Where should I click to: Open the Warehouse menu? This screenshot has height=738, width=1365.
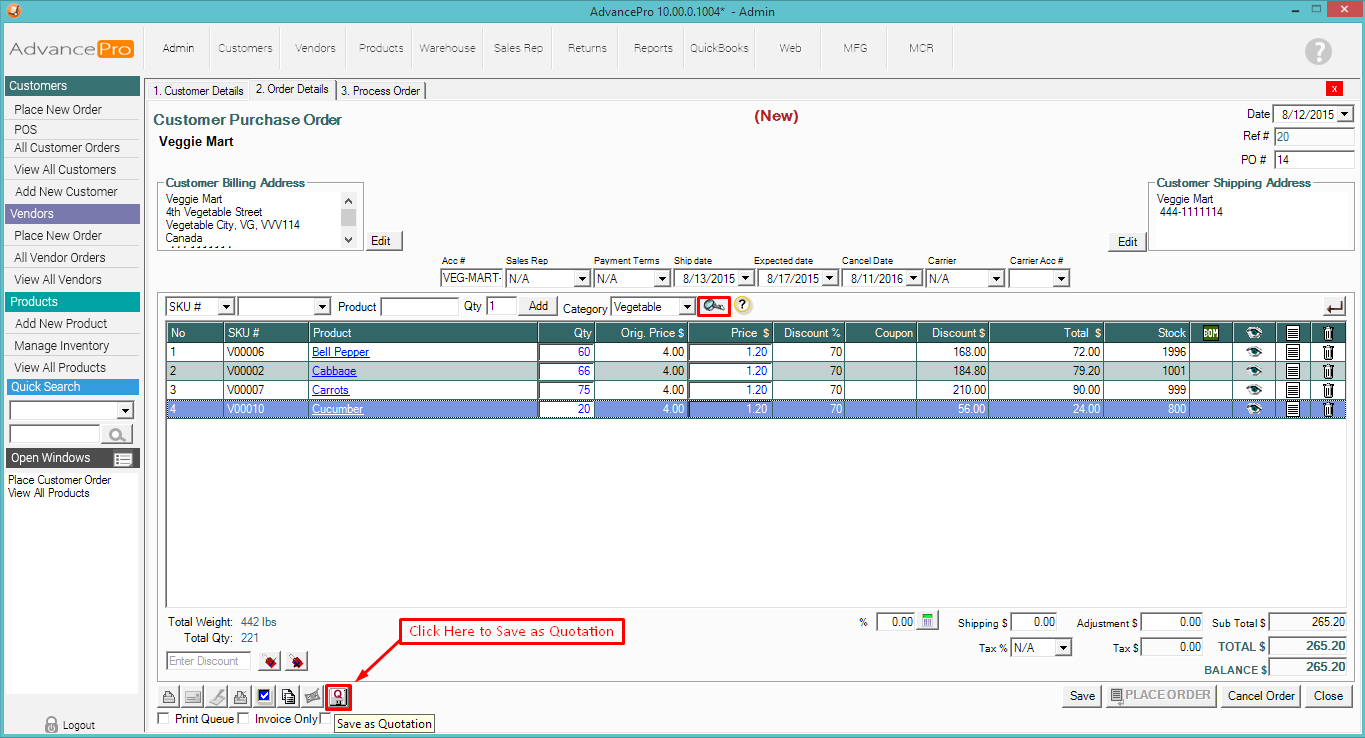coord(447,48)
